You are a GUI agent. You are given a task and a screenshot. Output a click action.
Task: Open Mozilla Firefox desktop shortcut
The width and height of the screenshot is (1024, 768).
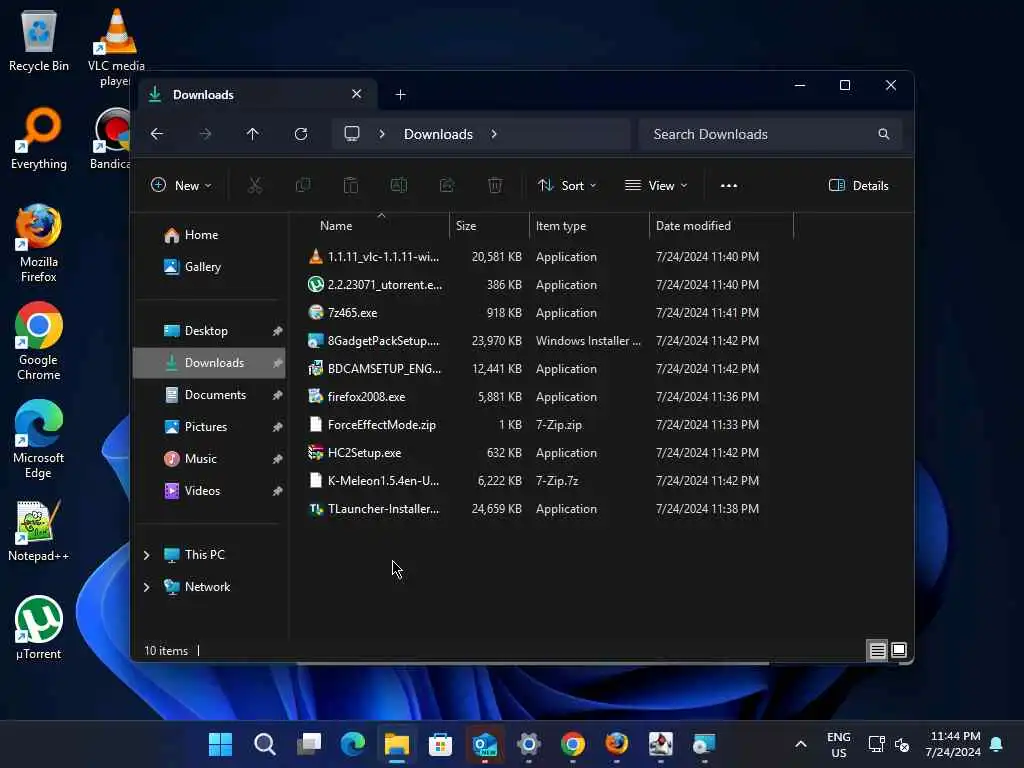[x=39, y=243]
